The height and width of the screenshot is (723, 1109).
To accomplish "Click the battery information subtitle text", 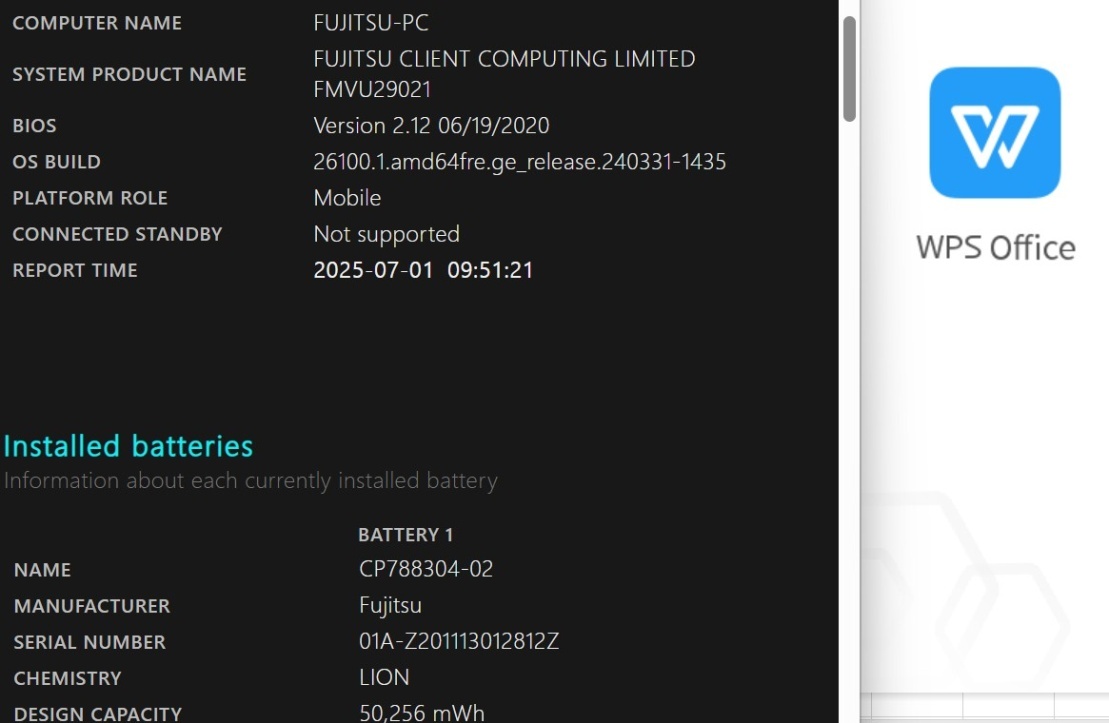I will (x=250, y=481).
